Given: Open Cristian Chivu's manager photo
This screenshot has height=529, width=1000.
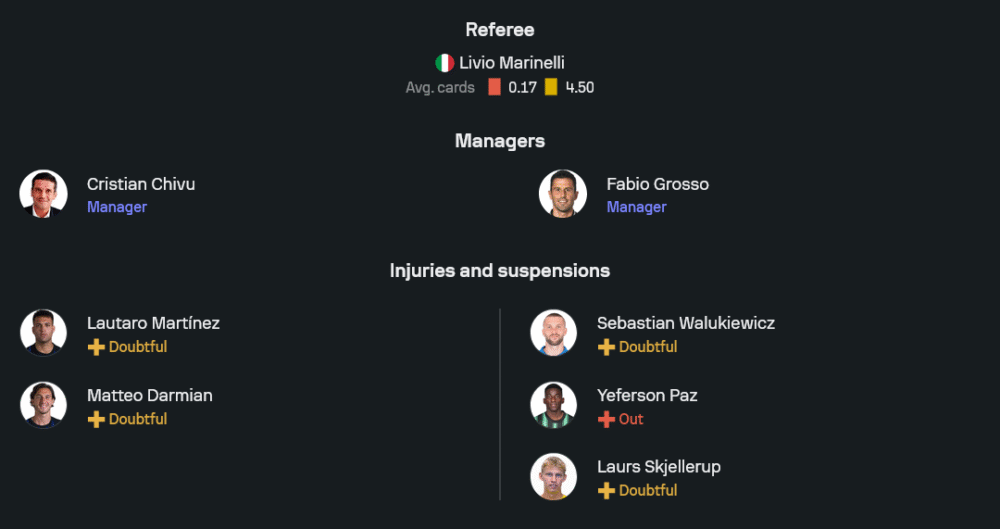Looking at the screenshot, I should pos(44,194).
